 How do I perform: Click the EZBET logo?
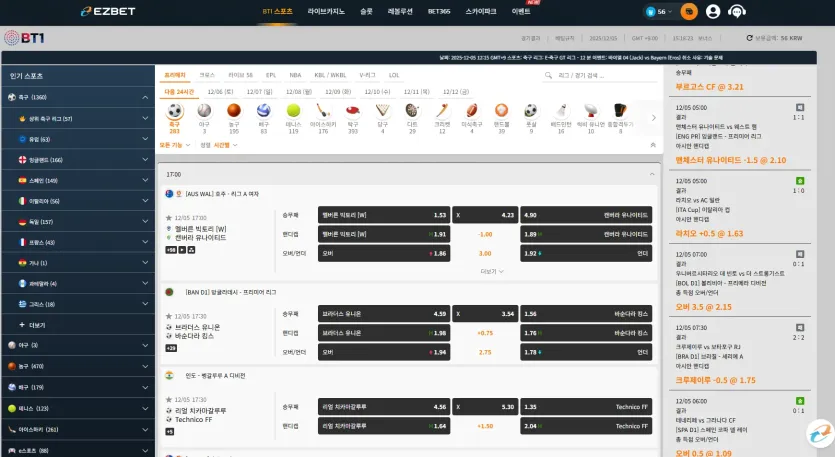pyautogui.click(x=108, y=11)
